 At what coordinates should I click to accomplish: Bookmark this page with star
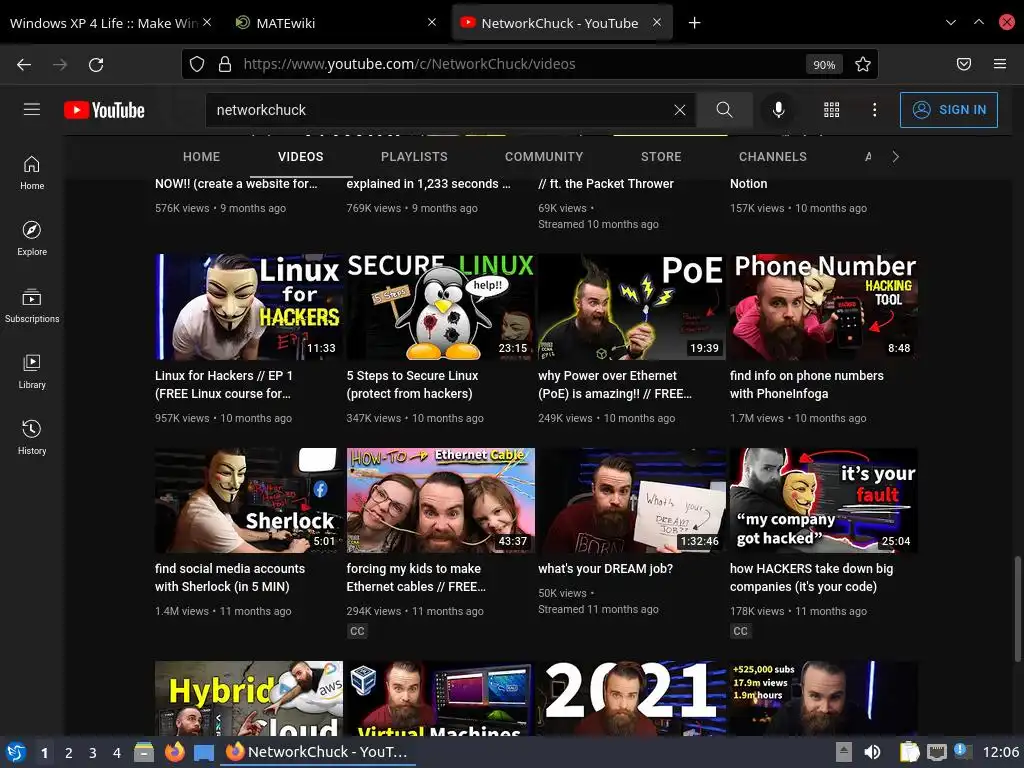pos(863,64)
